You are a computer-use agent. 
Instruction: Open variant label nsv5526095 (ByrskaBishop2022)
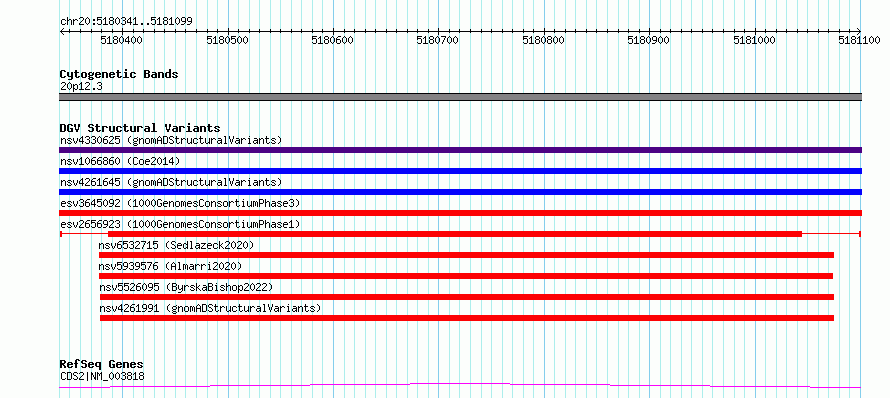(x=186, y=287)
